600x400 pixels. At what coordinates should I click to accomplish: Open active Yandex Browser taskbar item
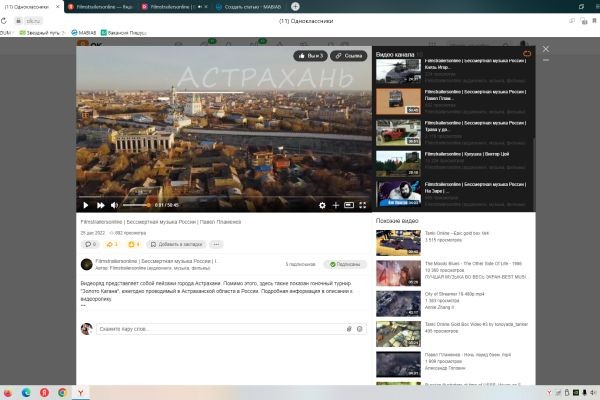click(x=81, y=393)
